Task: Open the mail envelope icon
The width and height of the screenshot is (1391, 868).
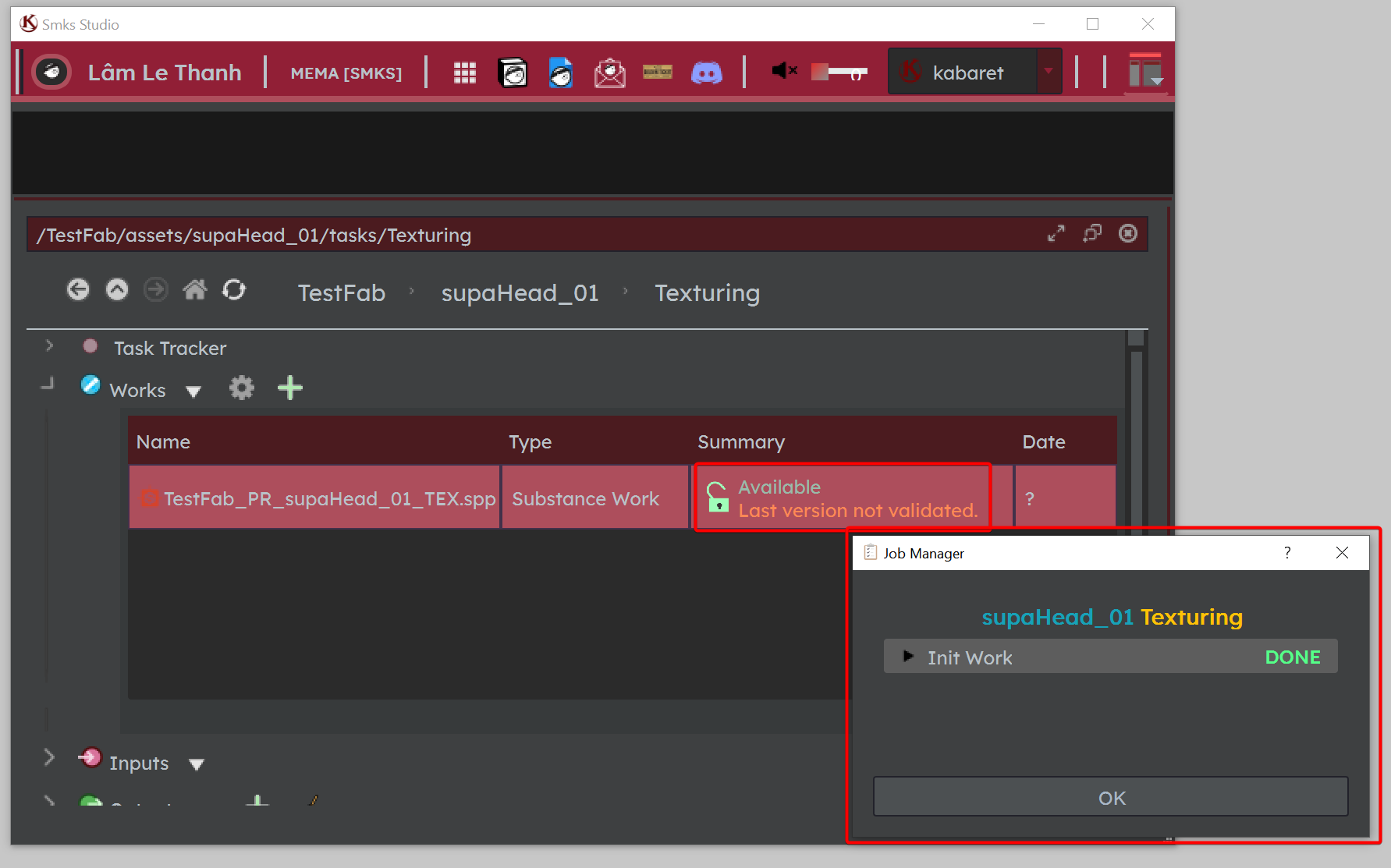Action: tap(609, 73)
